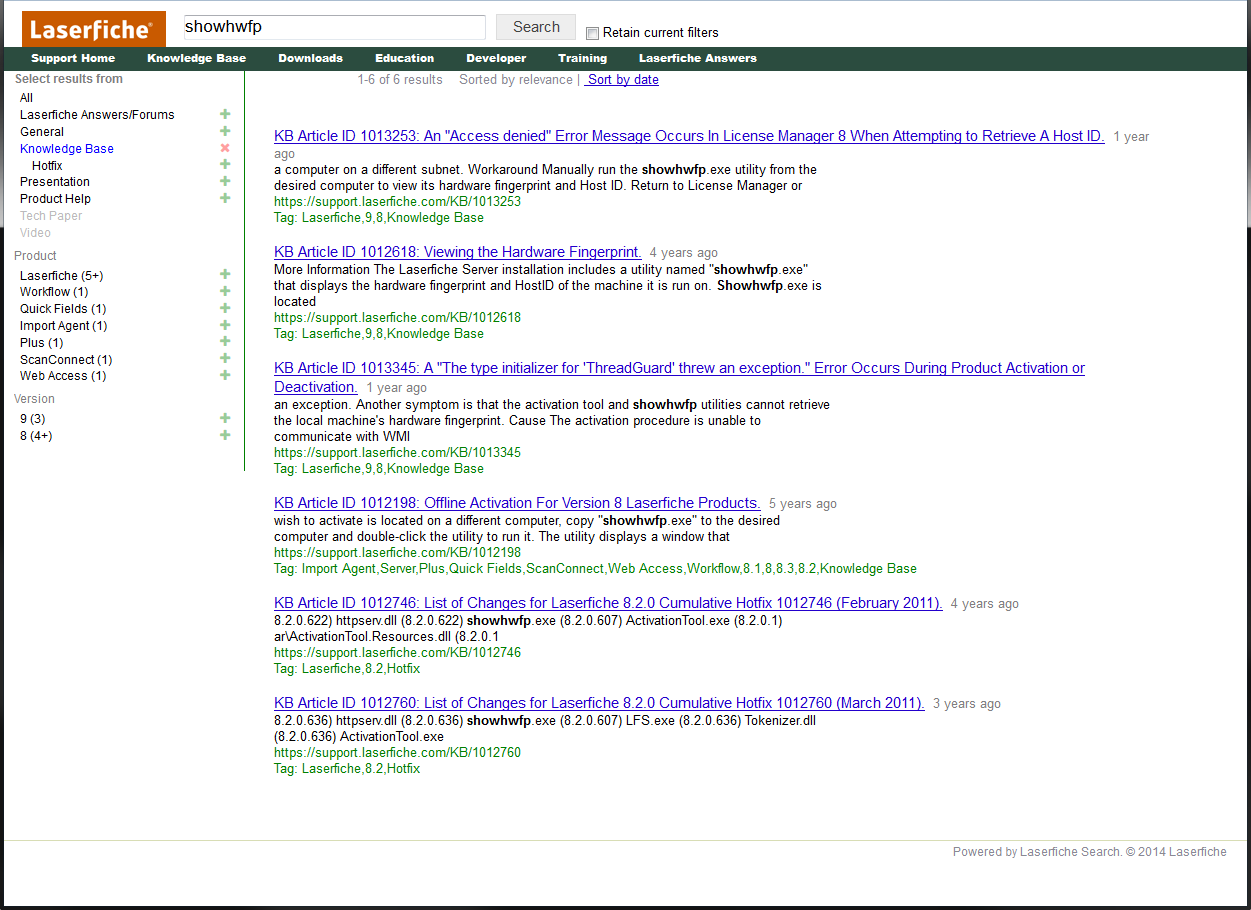Click the Laserfiche logo

click(94, 29)
